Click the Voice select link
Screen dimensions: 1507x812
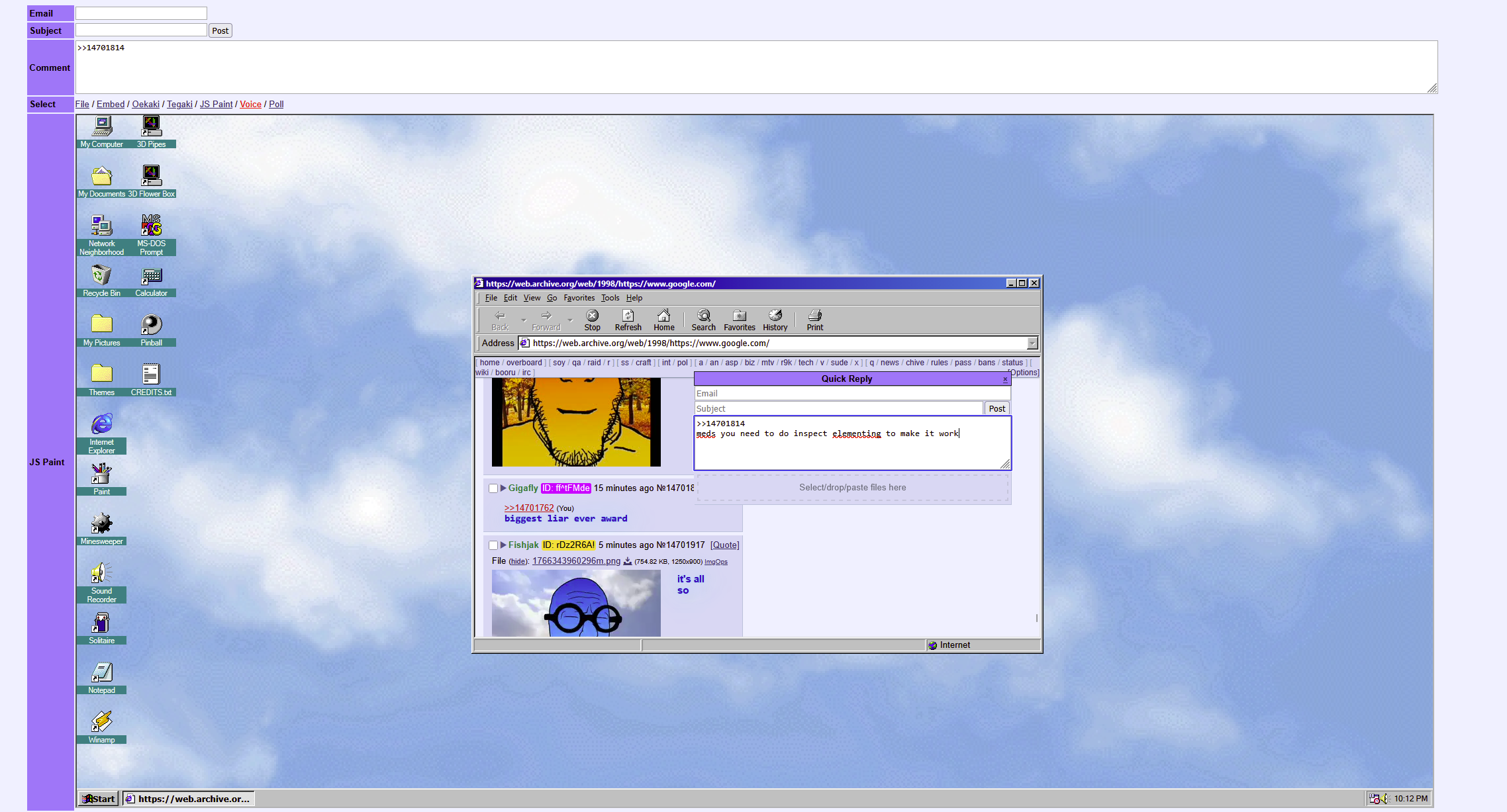250,104
